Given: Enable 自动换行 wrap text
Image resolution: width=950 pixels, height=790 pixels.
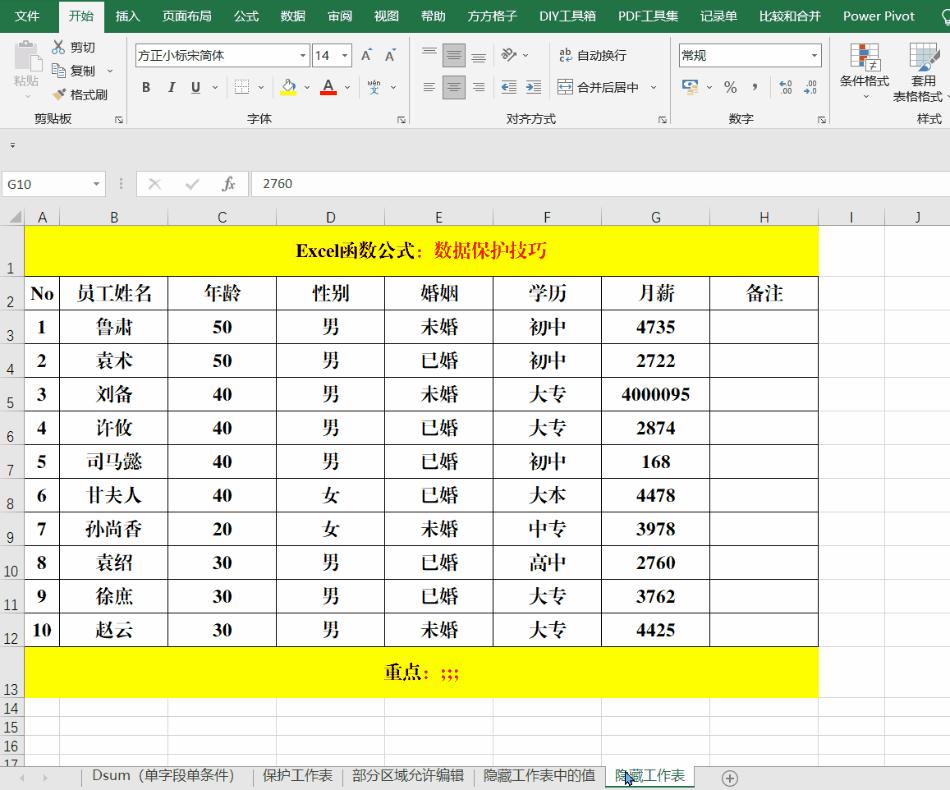Looking at the screenshot, I should (595, 55).
